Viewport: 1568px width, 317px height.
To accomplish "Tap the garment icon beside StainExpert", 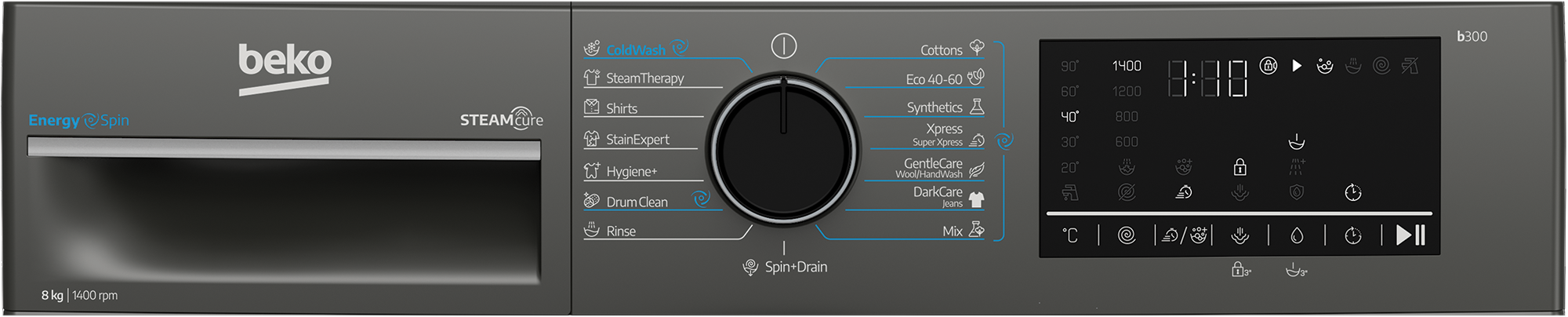I will [592, 139].
